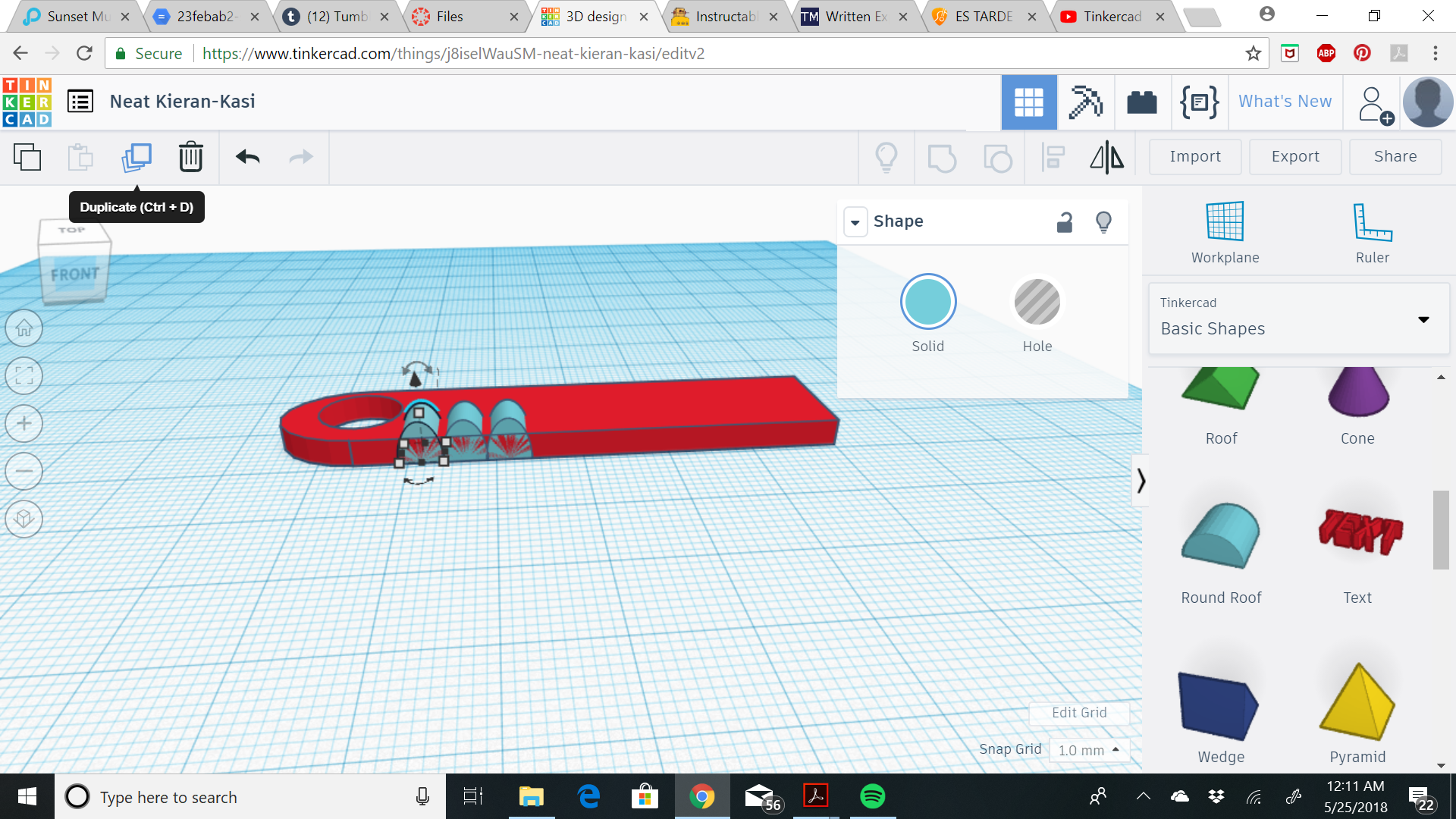The image size is (1456, 819).
Task: Click the Windows Start button
Action: click(27, 796)
